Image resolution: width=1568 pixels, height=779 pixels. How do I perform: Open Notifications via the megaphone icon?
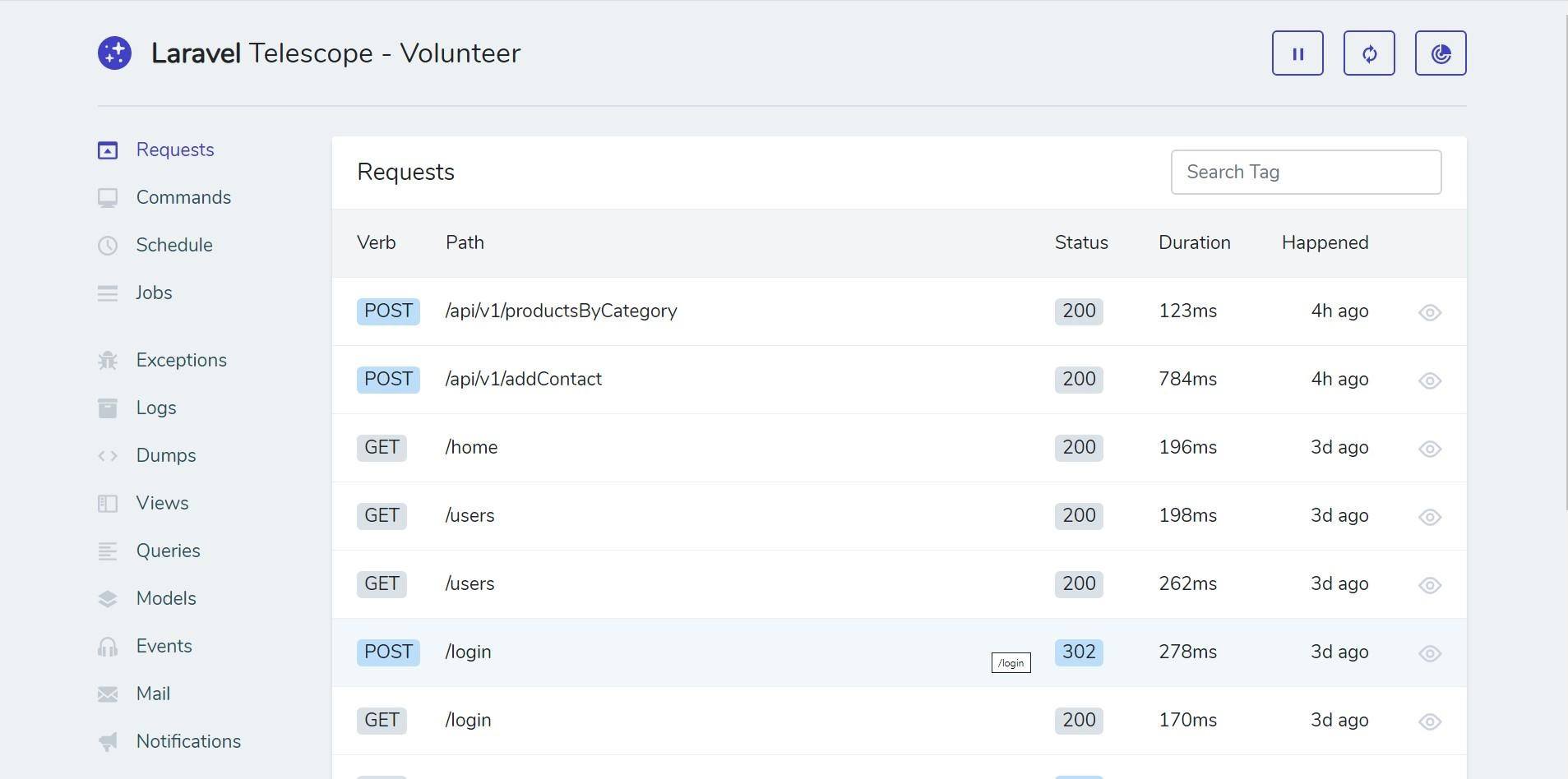click(108, 741)
